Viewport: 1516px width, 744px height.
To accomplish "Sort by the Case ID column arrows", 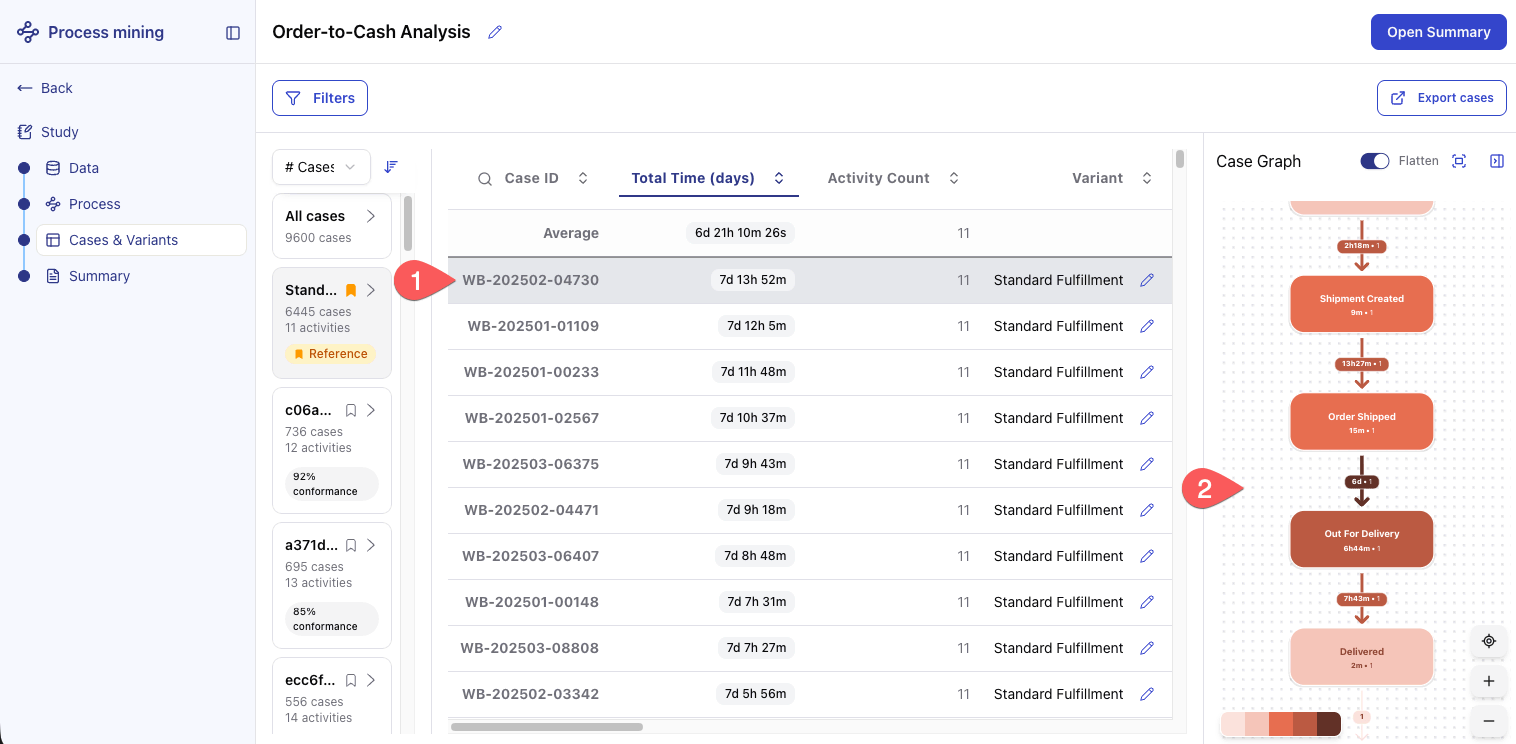I will pos(583,178).
